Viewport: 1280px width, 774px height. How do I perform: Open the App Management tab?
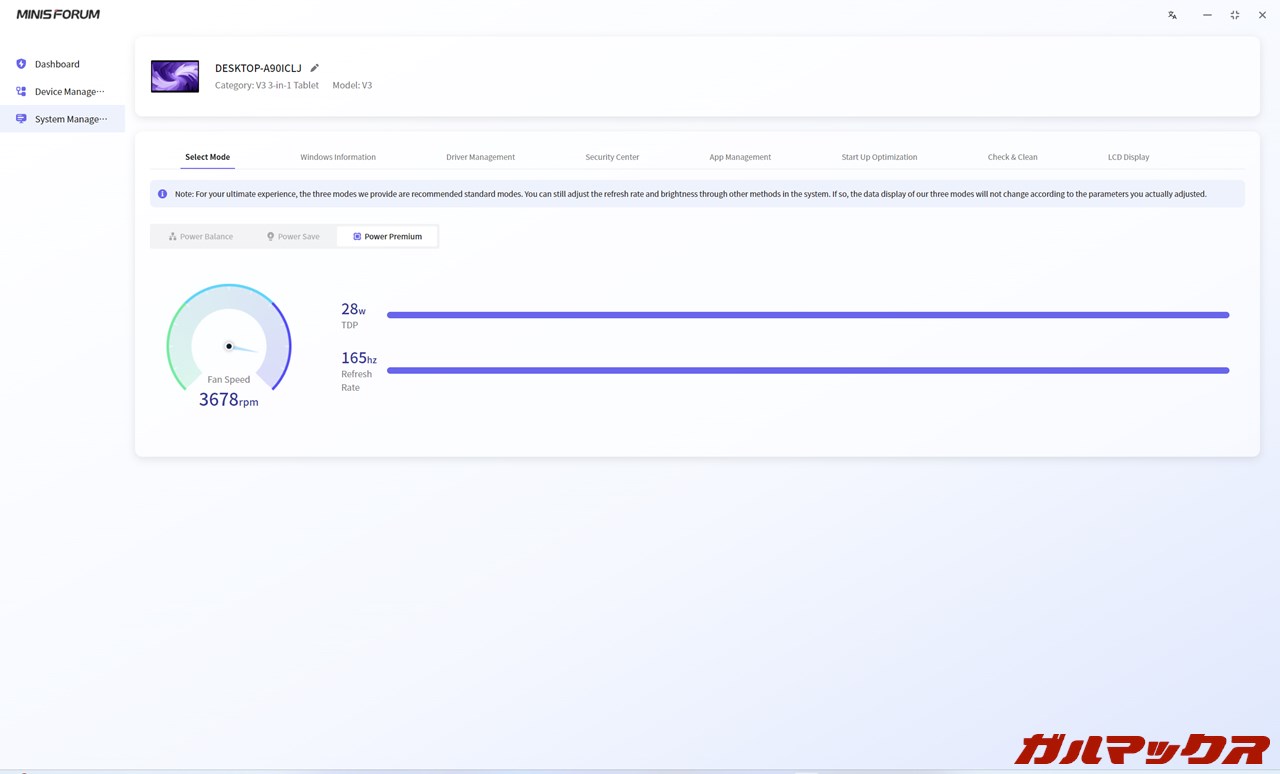[740, 157]
